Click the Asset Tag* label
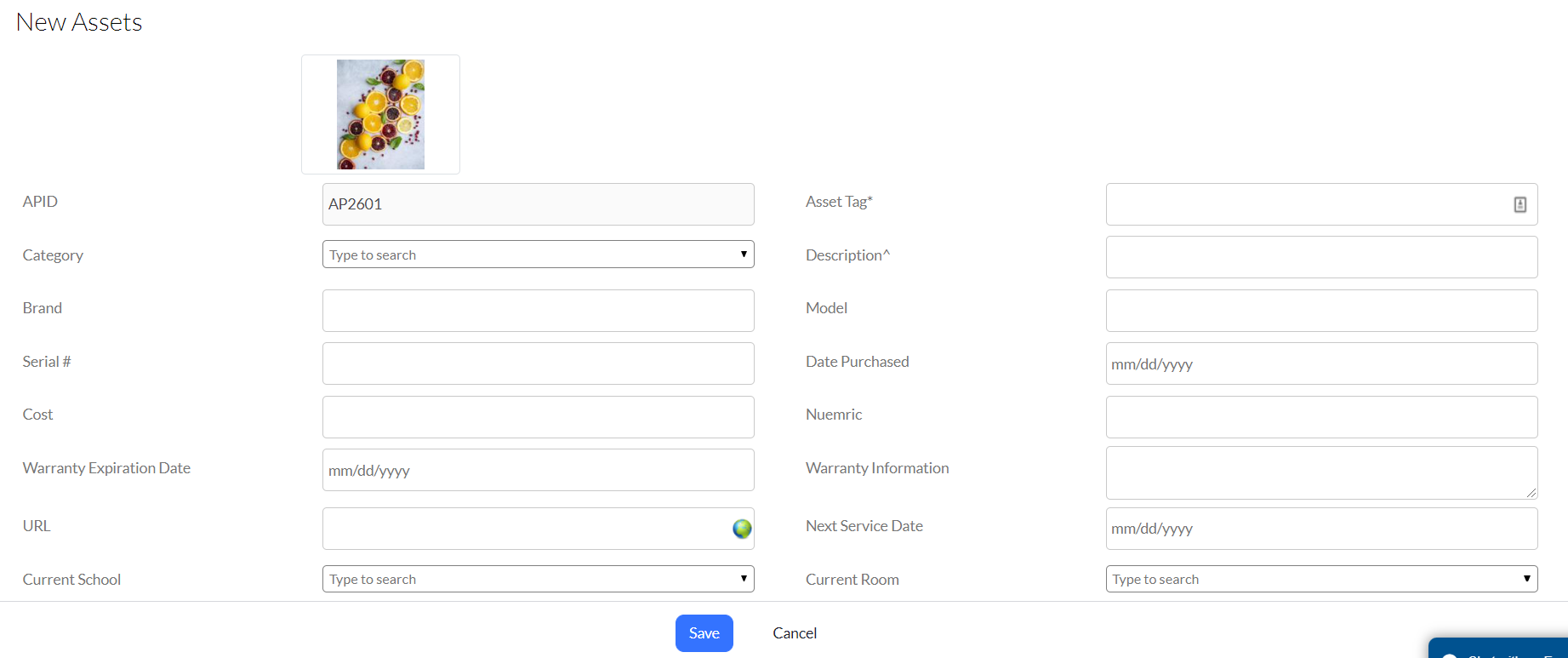 839,202
